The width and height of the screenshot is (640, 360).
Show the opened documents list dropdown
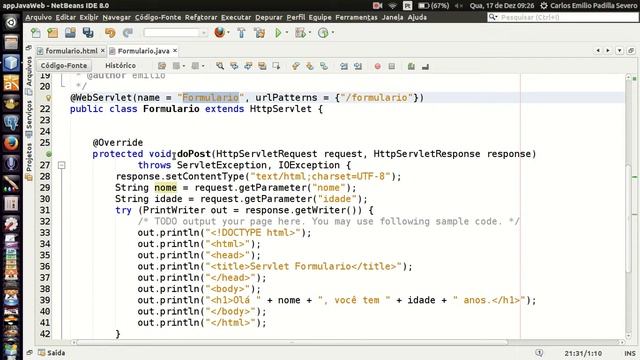coord(620,50)
